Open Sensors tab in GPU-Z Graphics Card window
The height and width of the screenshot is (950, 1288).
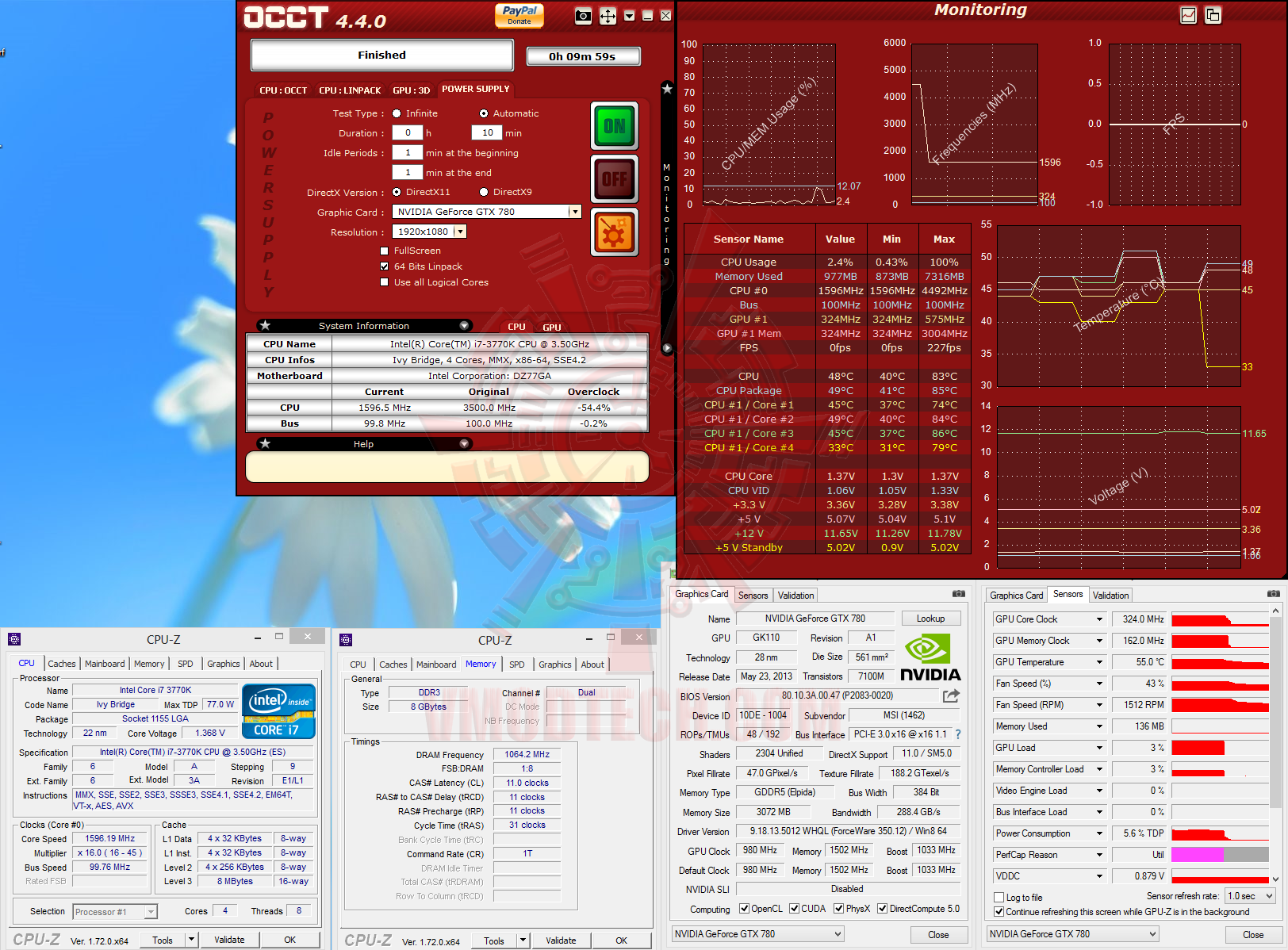pyautogui.click(x=753, y=596)
